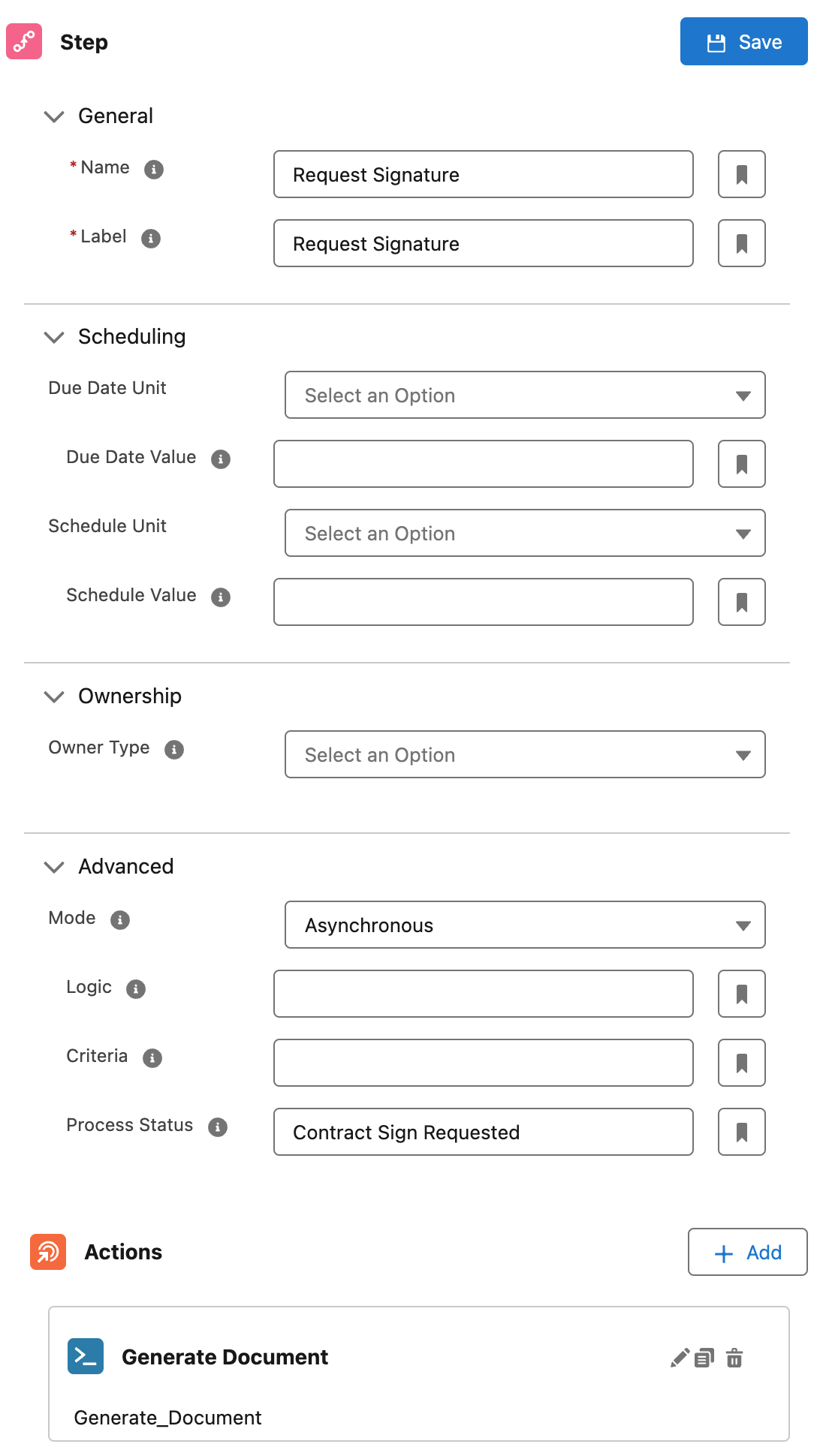Click info icon next to Mode label
The image size is (817, 1456).
point(120,919)
